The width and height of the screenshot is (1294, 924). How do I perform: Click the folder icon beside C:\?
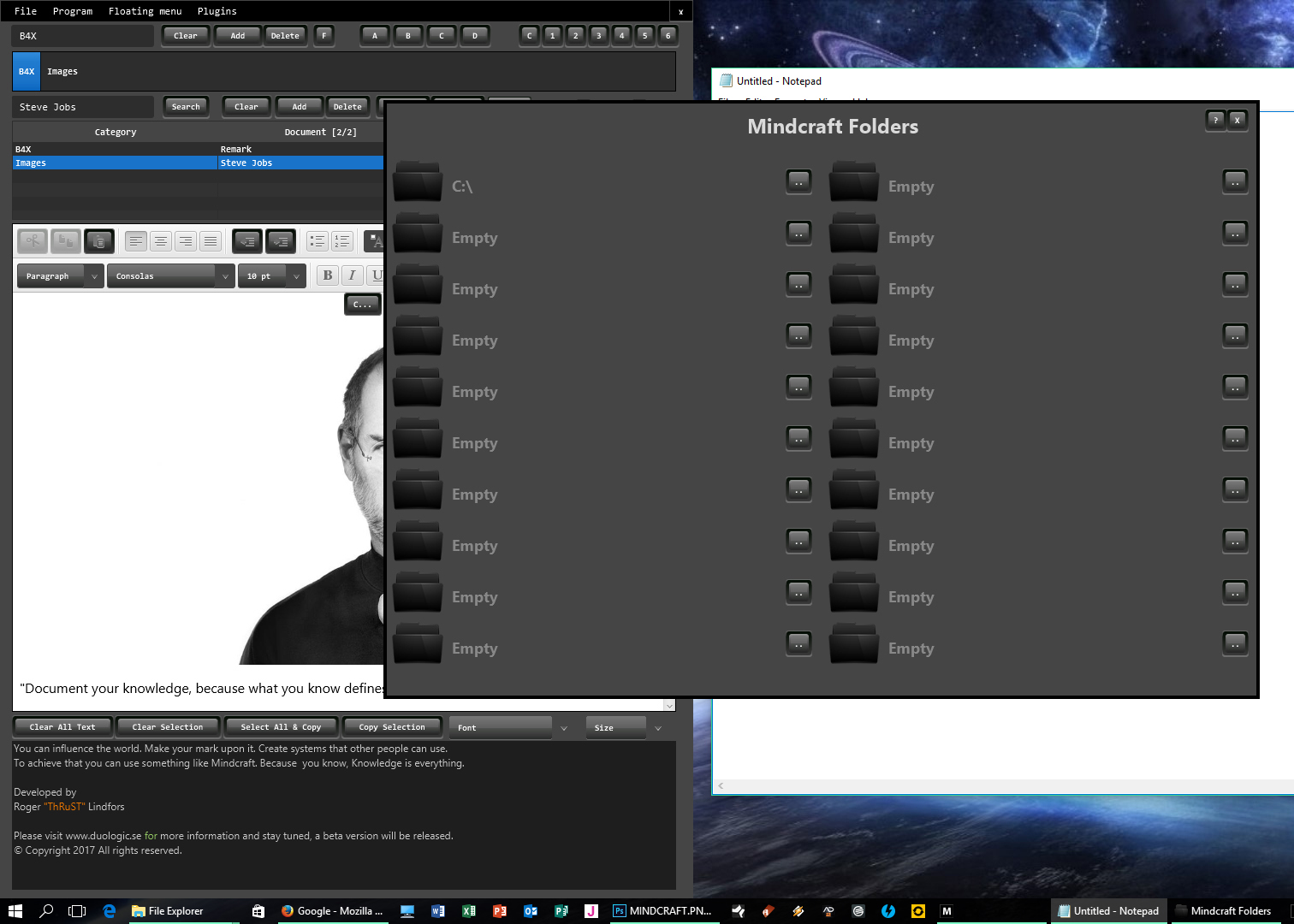point(418,181)
